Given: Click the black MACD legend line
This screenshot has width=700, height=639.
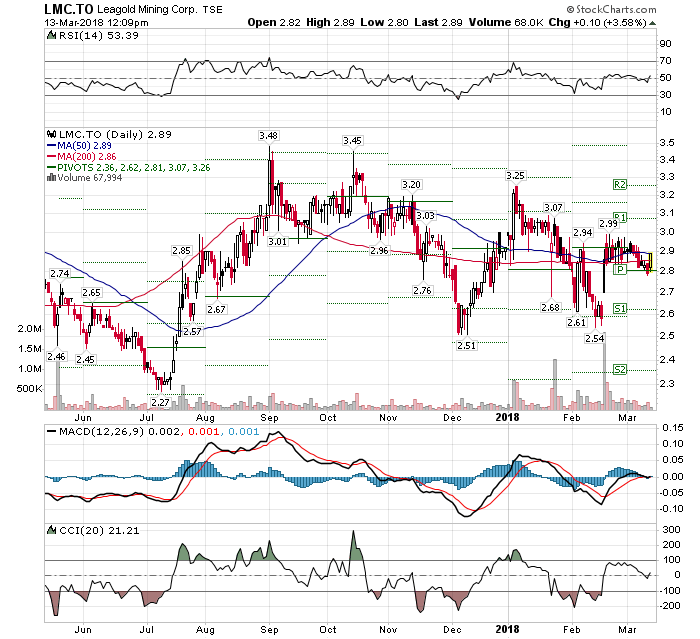Looking at the screenshot, I should pos(52,432).
